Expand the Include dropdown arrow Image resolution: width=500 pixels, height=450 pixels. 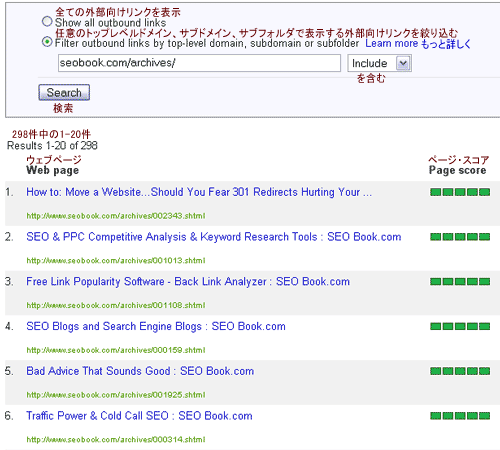(x=403, y=63)
